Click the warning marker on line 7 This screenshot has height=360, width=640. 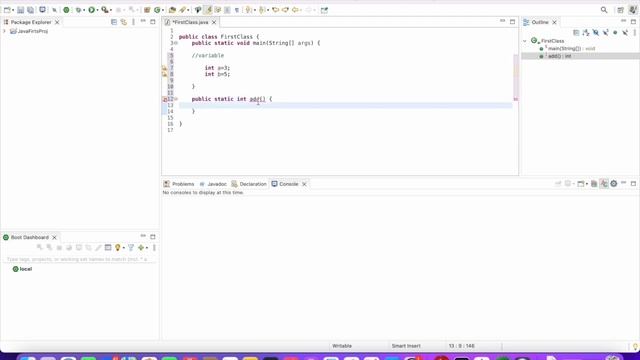point(165,68)
